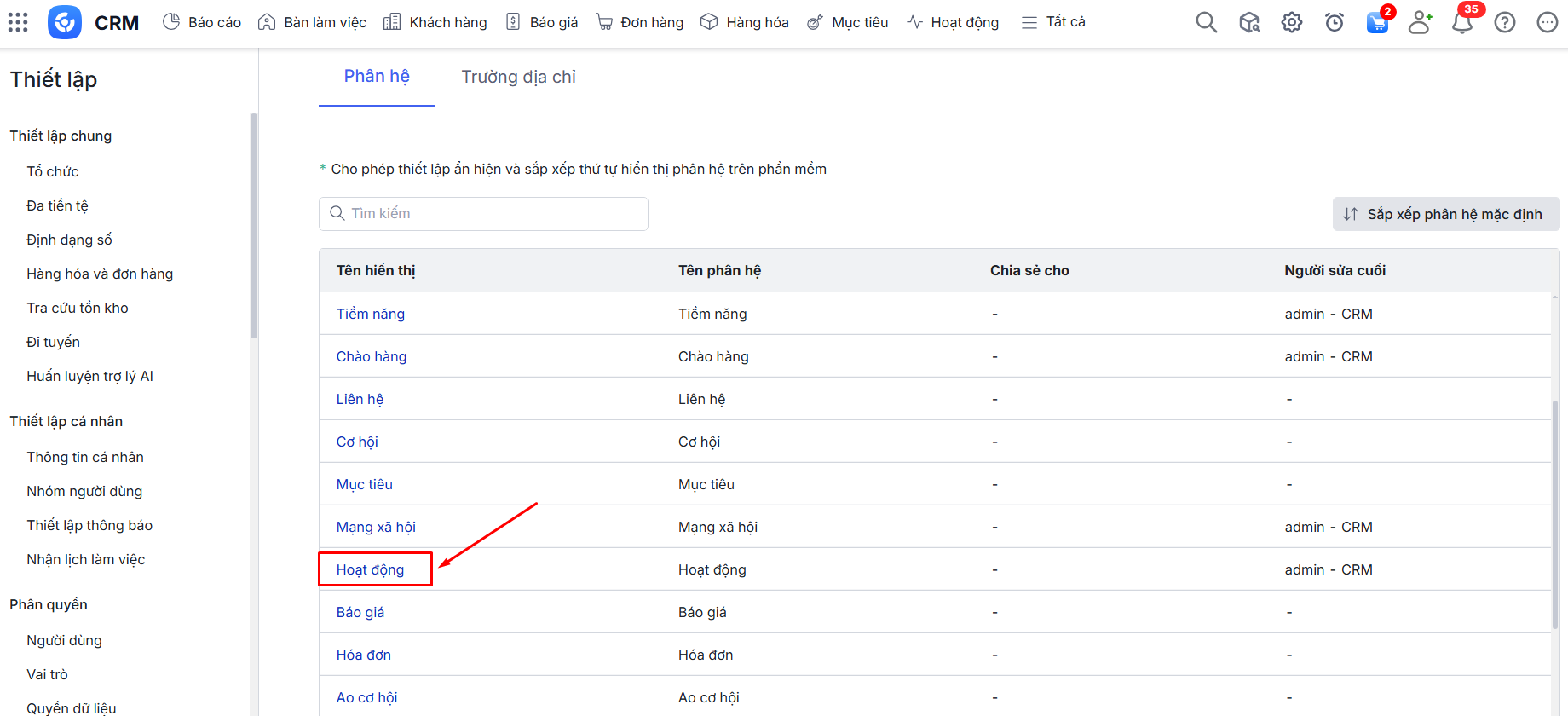Open the Khách hàng menu
This screenshot has height=716, width=1568.
coord(435,22)
